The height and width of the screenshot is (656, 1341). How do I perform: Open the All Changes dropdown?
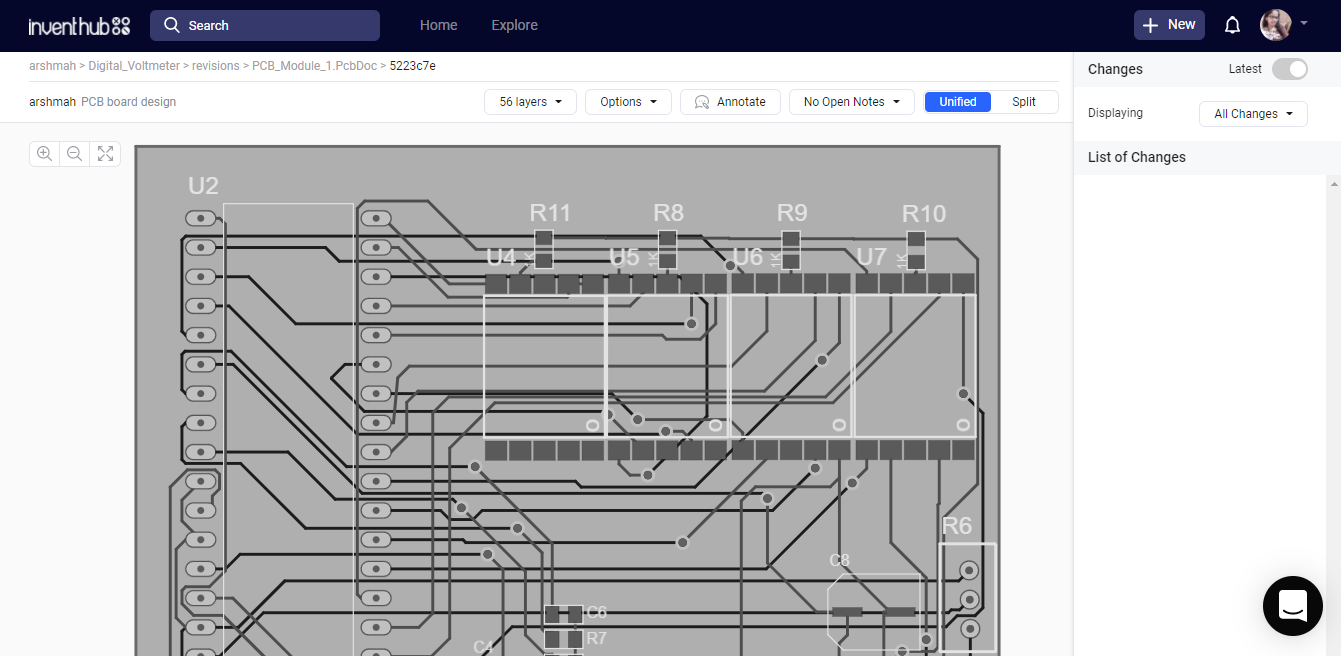click(1253, 114)
